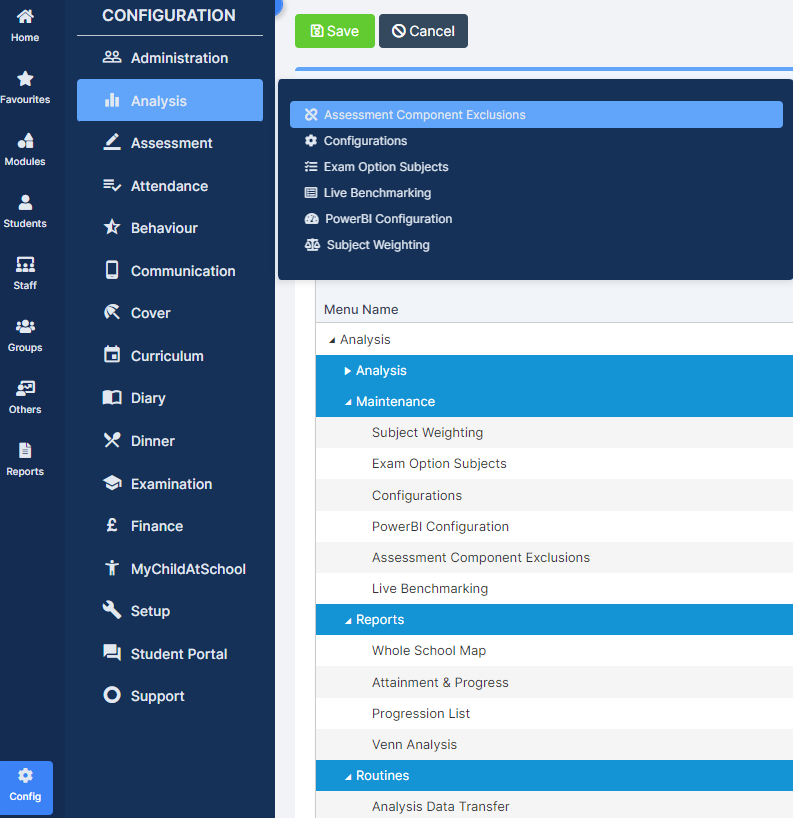Viewport: 793px width, 818px height.
Task: Click the Student Portal chat icon
Action: pos(112,653)
